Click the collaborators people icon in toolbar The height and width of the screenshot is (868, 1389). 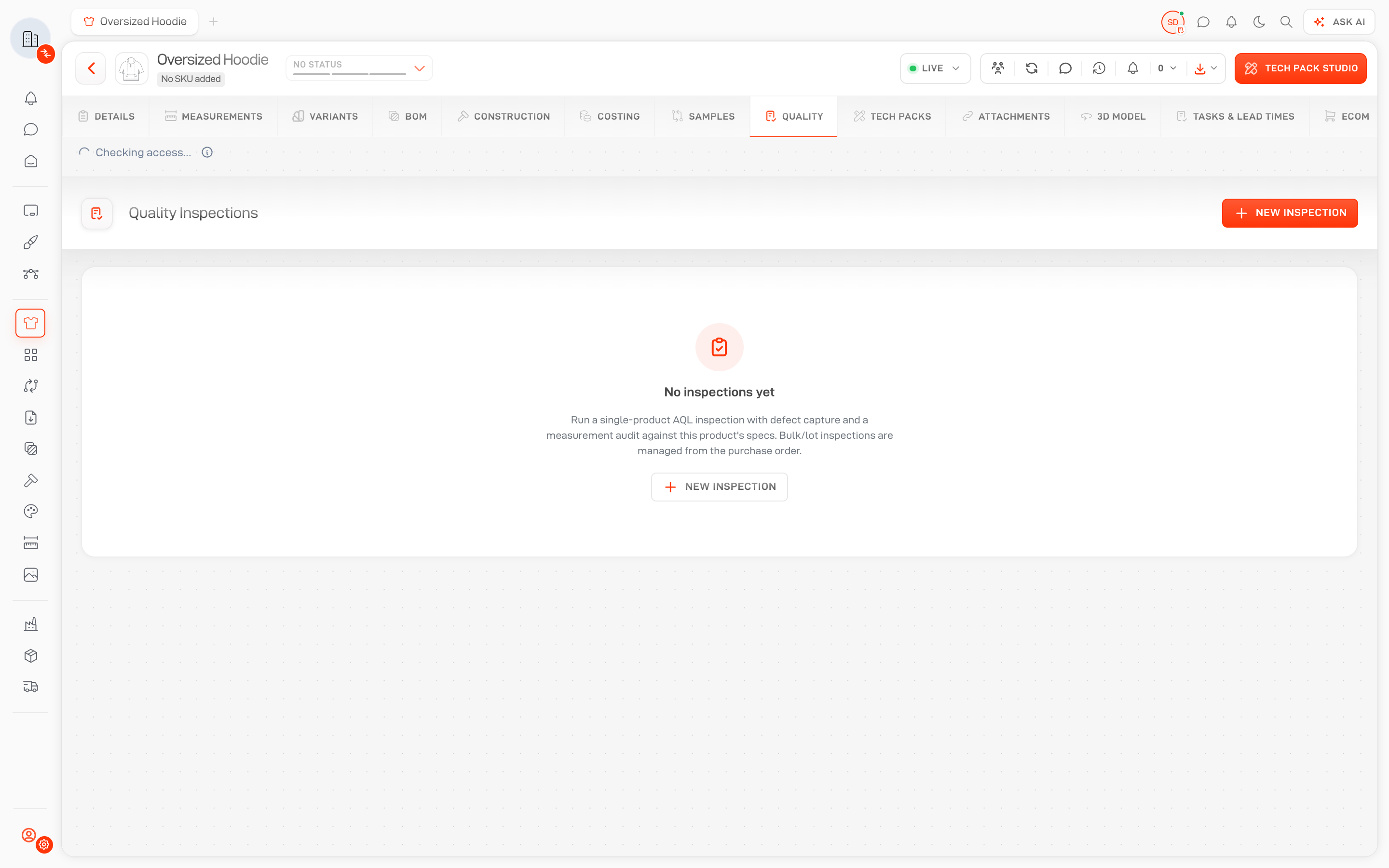pyautogui.click(x=998, y=68)
